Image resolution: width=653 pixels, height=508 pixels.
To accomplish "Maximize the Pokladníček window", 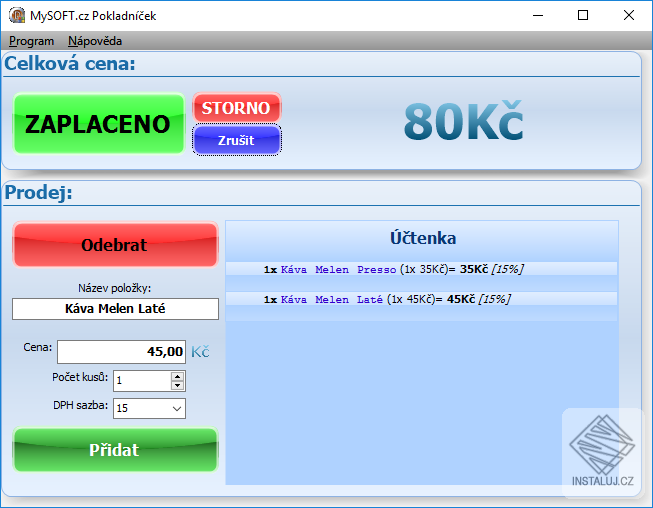I will [583, 15].
